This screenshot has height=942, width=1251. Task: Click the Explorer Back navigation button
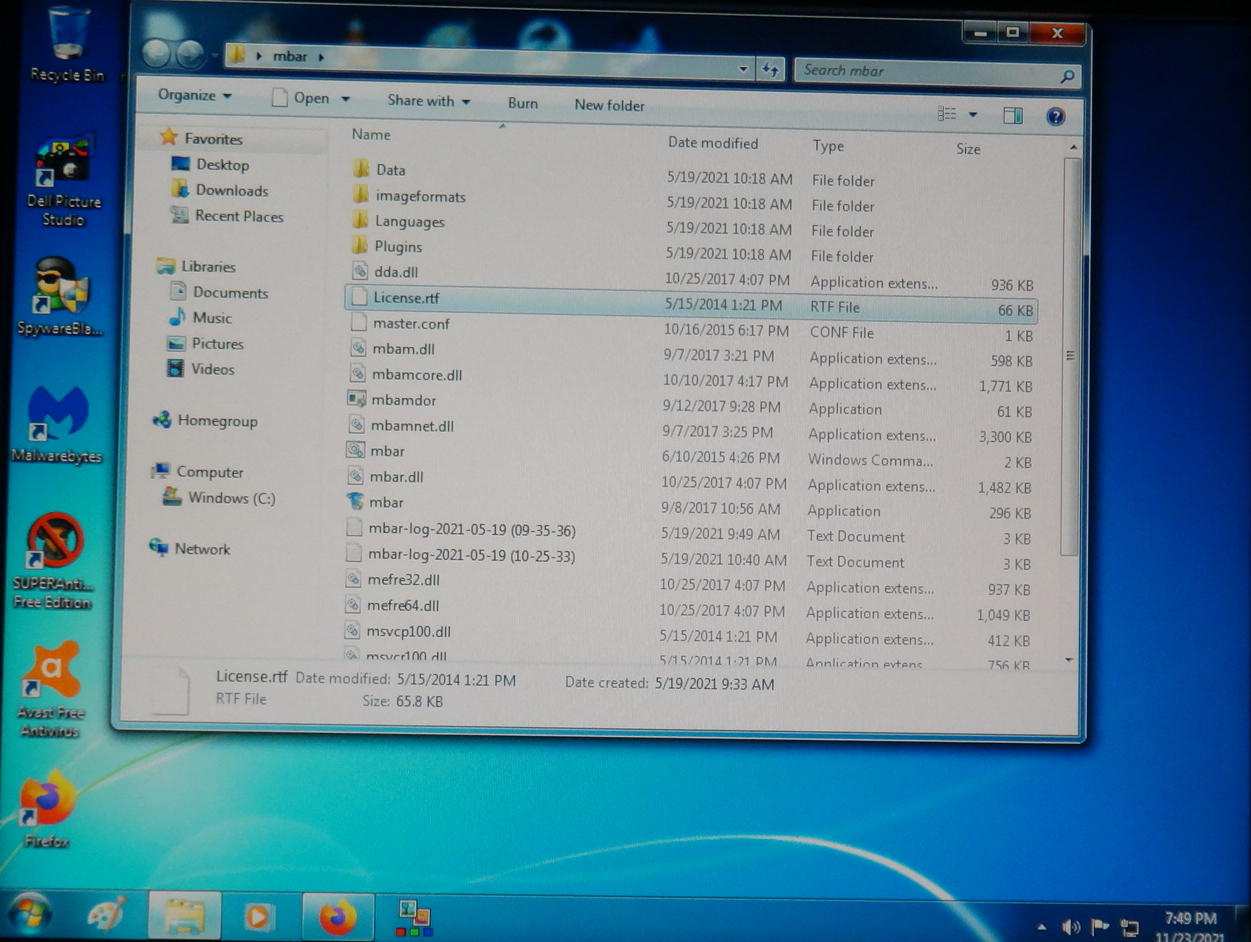(x=156, y=54)
